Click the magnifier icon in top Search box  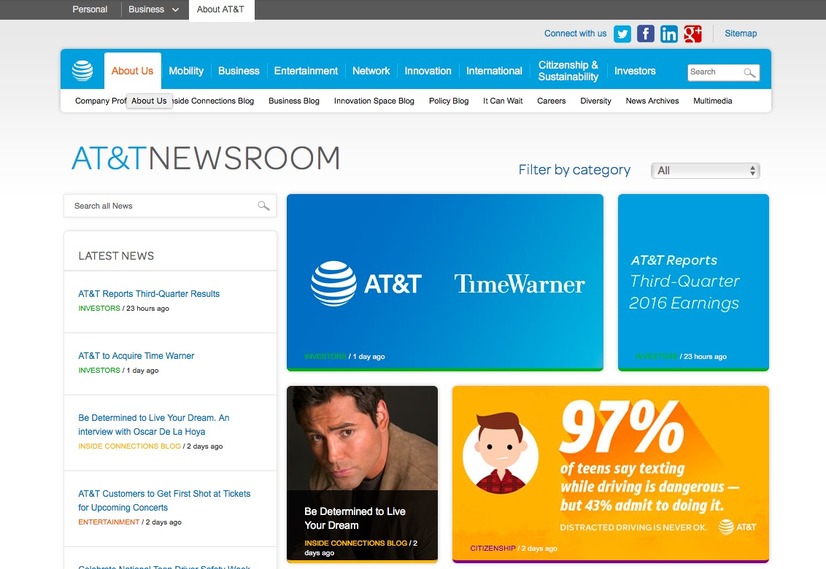click(749, 72)
